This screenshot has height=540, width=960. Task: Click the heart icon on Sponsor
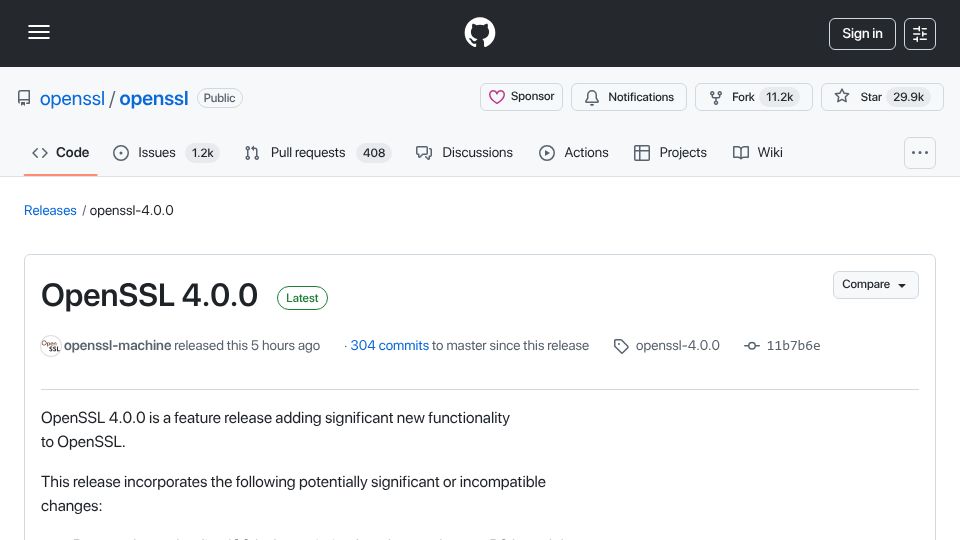[497, 97]
